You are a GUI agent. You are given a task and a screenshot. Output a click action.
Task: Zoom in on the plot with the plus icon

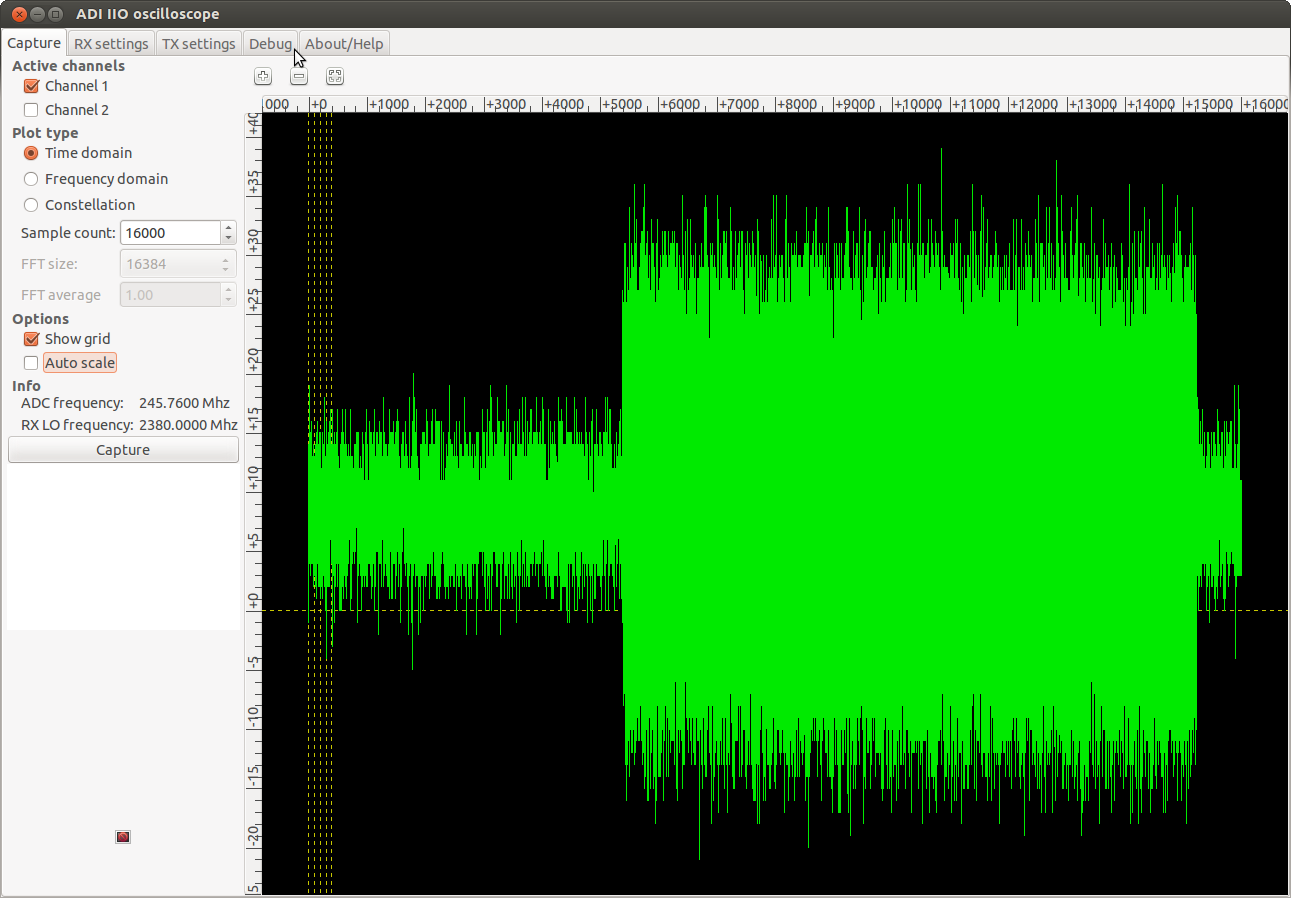tap(263, 76)
